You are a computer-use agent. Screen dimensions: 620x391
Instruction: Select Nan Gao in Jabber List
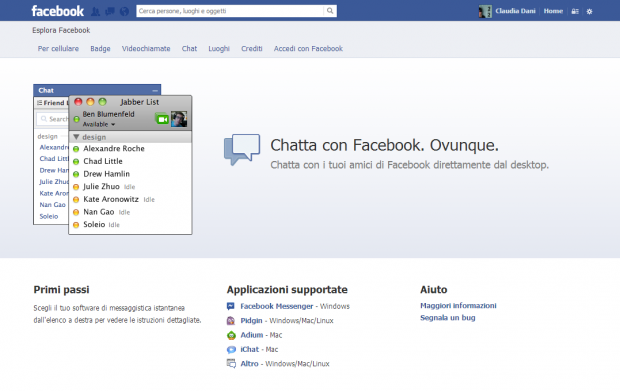(99, 212)
